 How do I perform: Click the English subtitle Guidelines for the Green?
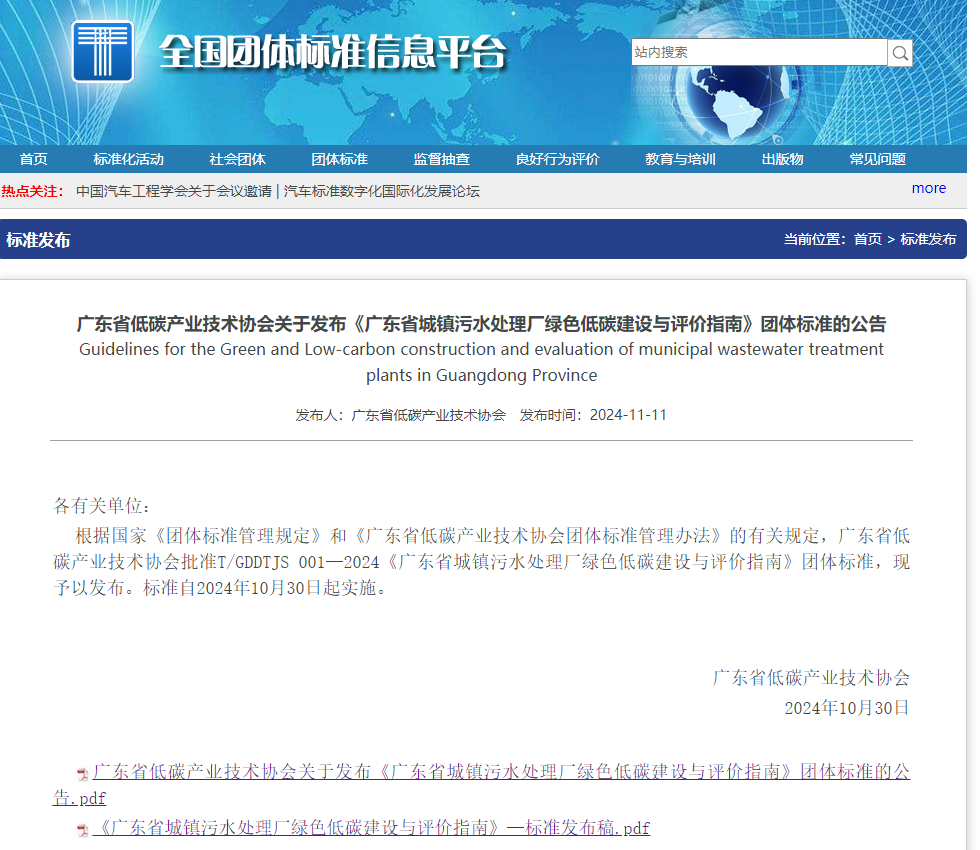click(481, 362)
